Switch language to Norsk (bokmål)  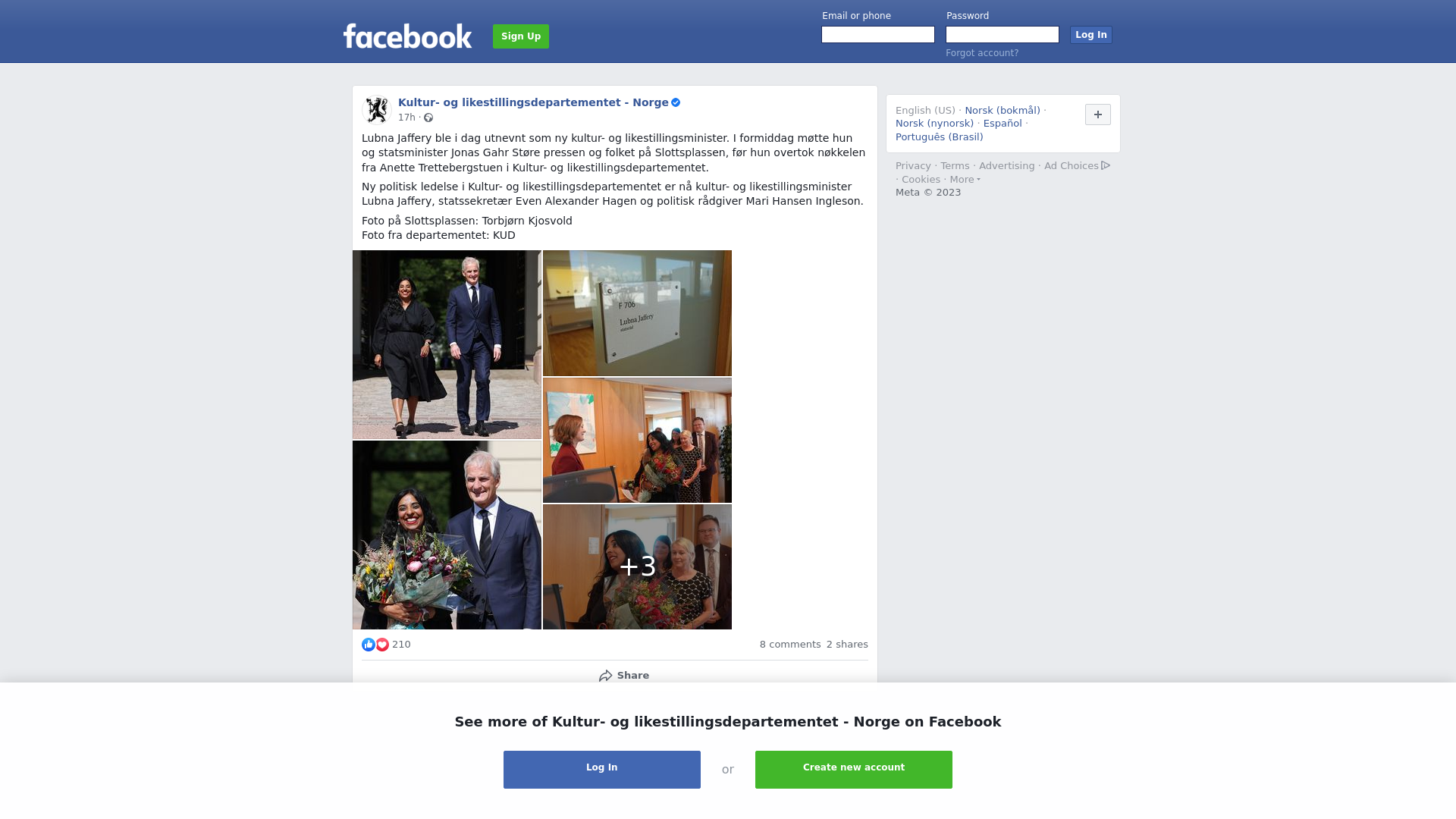coord(1003,111)
